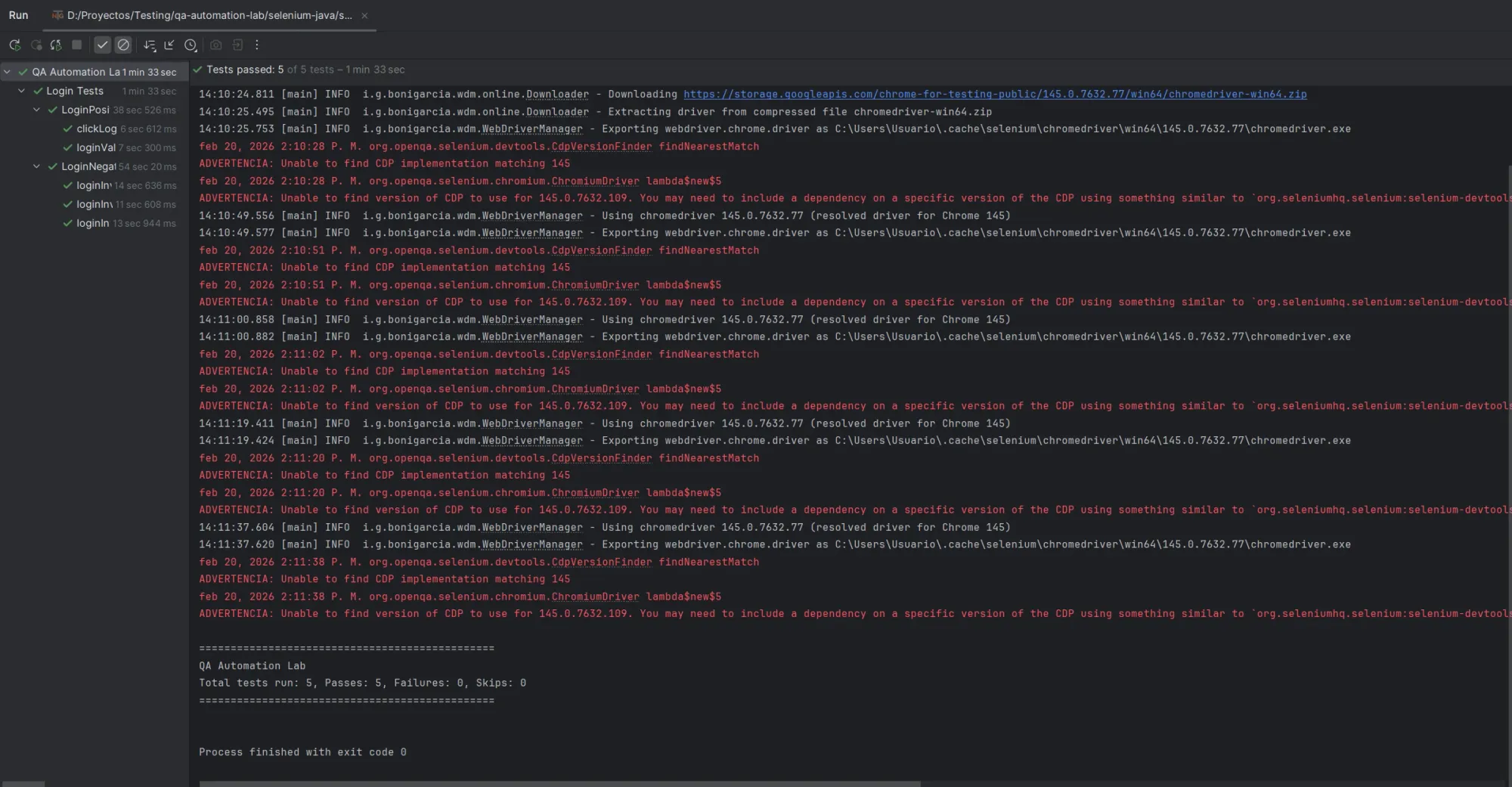This screenshot has height=787, width=1512.
Task: Select the clickLog test result
Action: tap(97, 129)
